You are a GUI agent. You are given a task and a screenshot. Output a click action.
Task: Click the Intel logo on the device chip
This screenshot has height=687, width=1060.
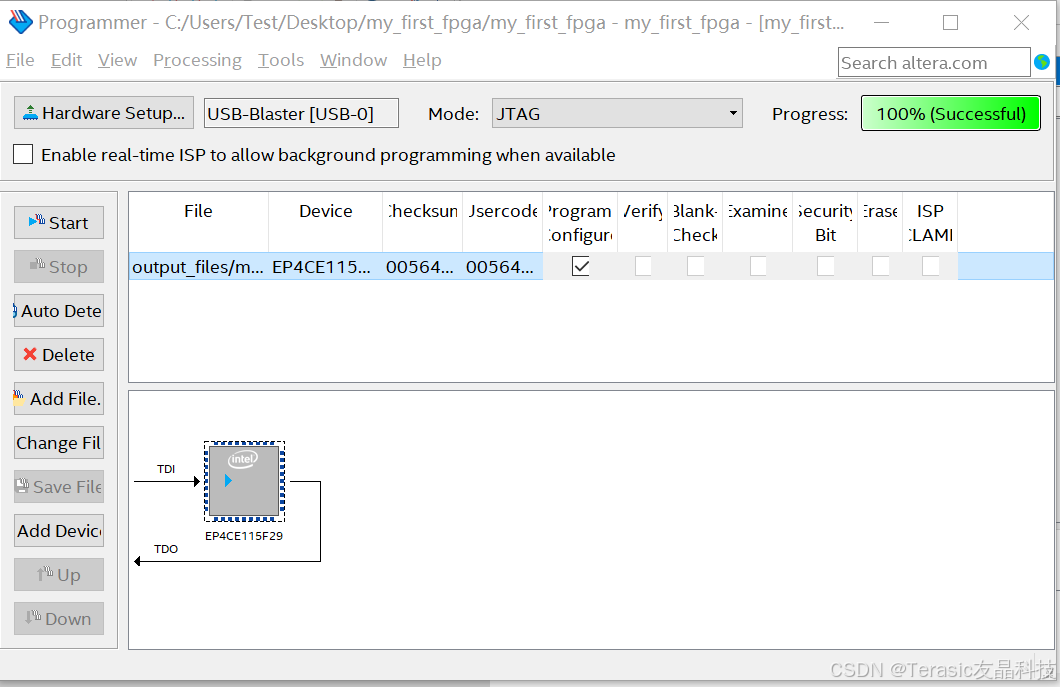[x=243, y=459]
